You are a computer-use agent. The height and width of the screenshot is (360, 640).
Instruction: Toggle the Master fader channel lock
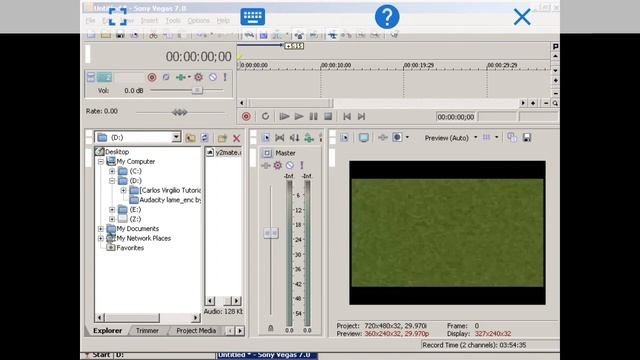coord(271,328)
